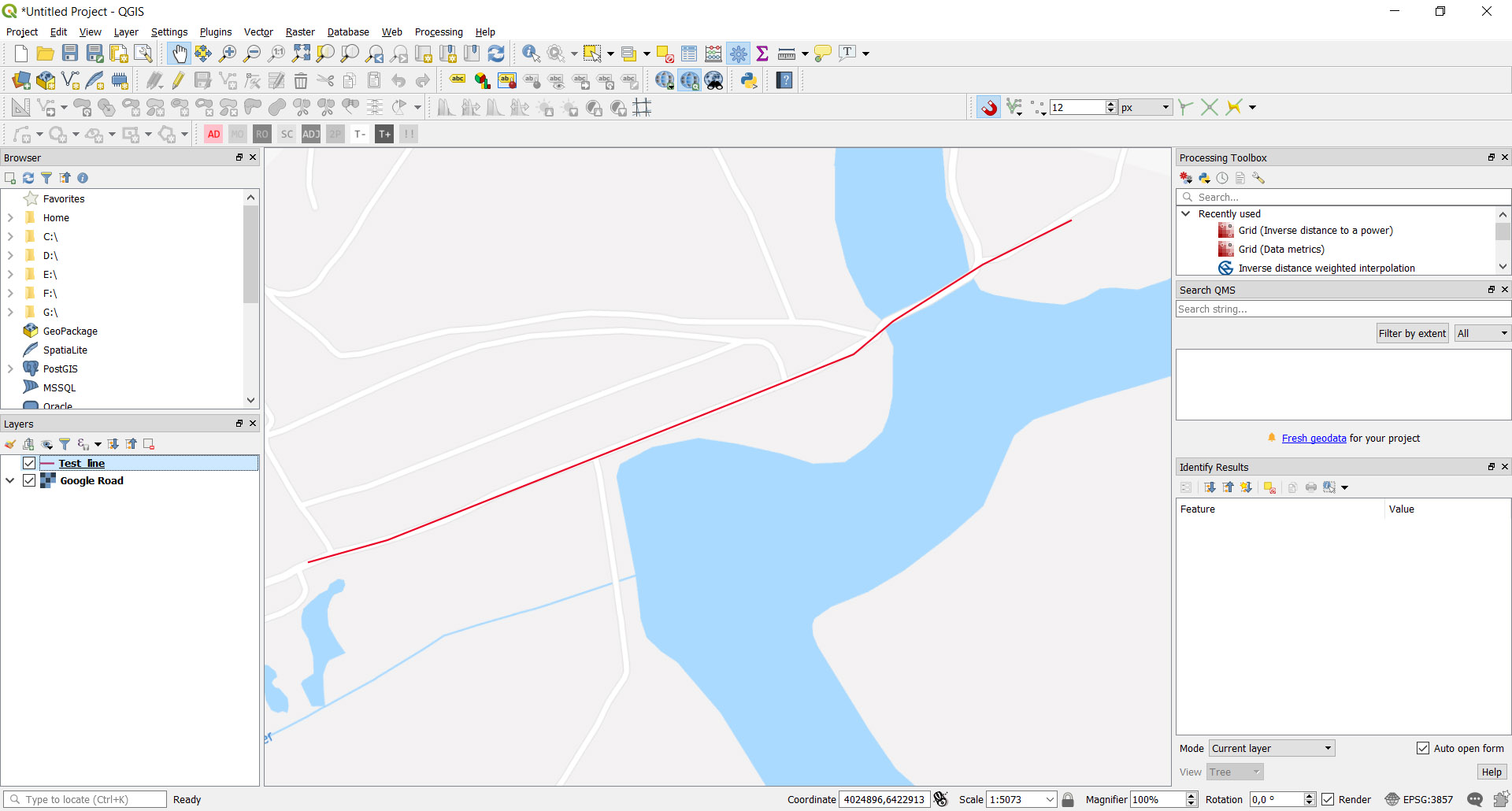The image size is (1512, 811).
Task: Open the Vector menu
Action: [258, 31]
